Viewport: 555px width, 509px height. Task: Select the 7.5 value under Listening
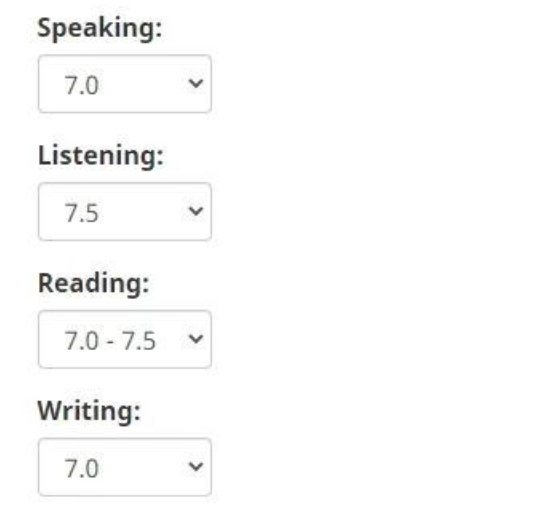point(81,214)
